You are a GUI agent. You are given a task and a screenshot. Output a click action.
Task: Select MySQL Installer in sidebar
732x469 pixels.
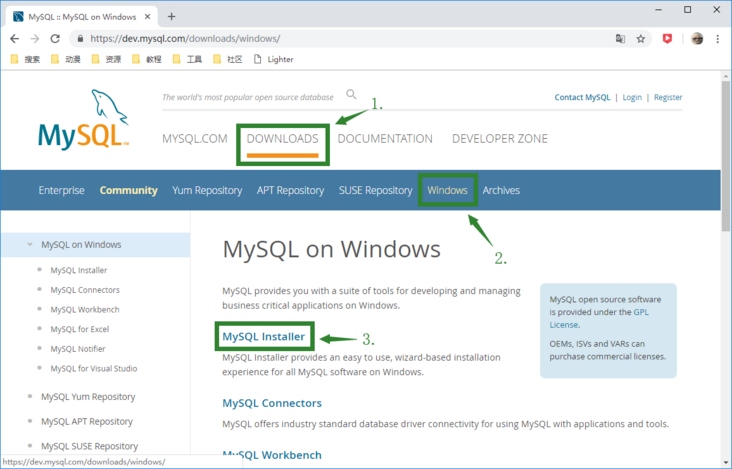(79, 270)
